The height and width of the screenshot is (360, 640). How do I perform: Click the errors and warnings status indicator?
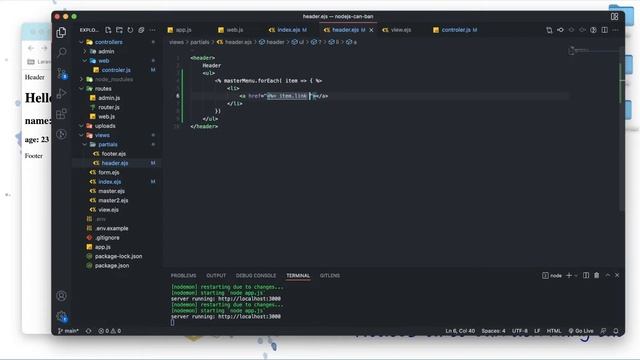[109, 331]
